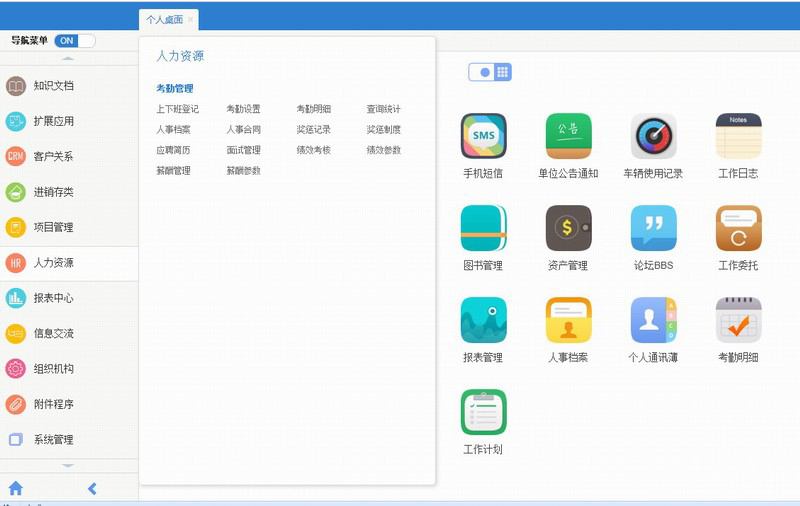Open the 论坛BBS quote bubble icon

tap(653, 228)
